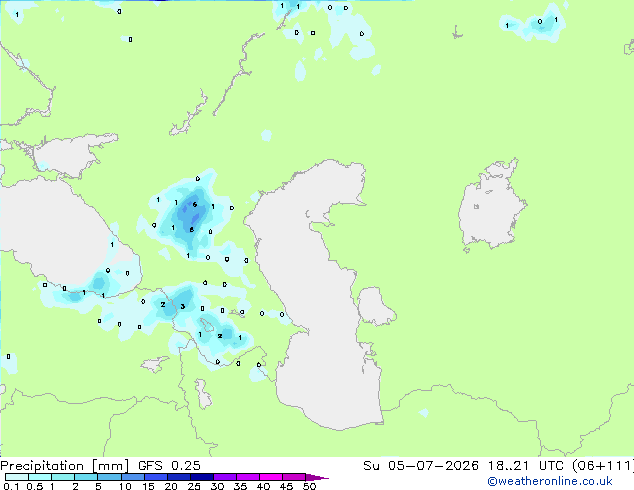This screenshot has height=490, width=634.
Task: Click the 30–35 mm purple legend swatch
Action: click(x=224, y=477)
